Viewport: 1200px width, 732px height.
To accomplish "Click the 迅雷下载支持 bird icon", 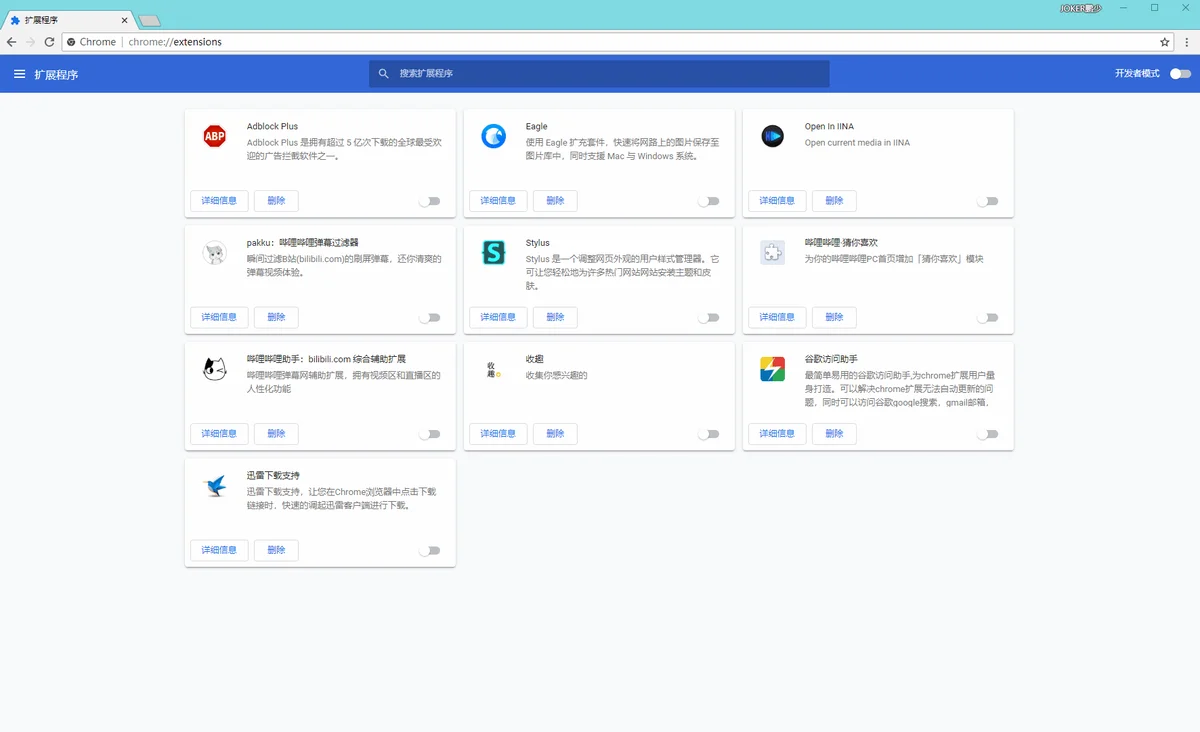I will pyautogui.click(x=214, y=486).
